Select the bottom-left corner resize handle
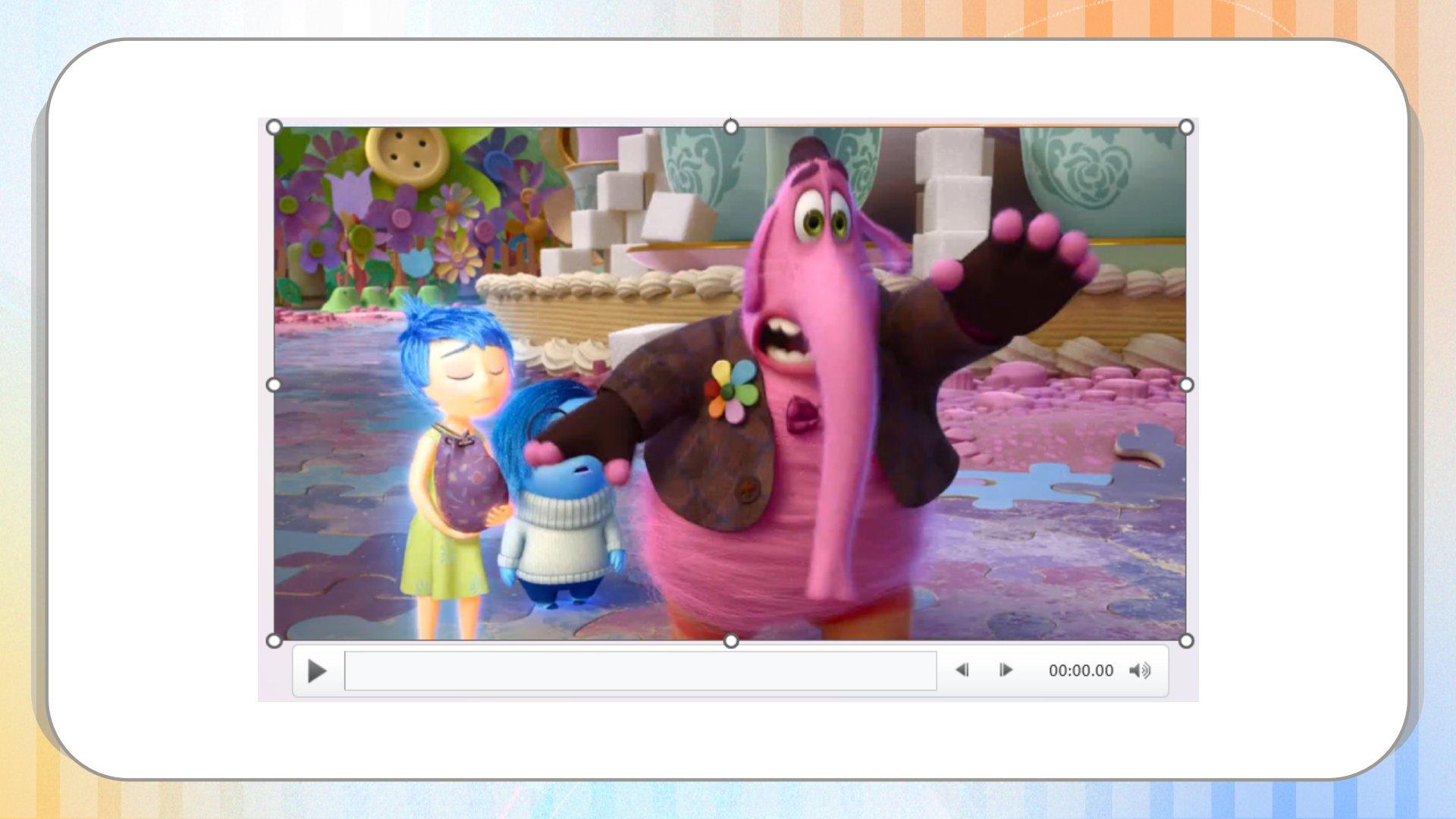The height and width of the screenshot is (819, 1456). point(275,641)
